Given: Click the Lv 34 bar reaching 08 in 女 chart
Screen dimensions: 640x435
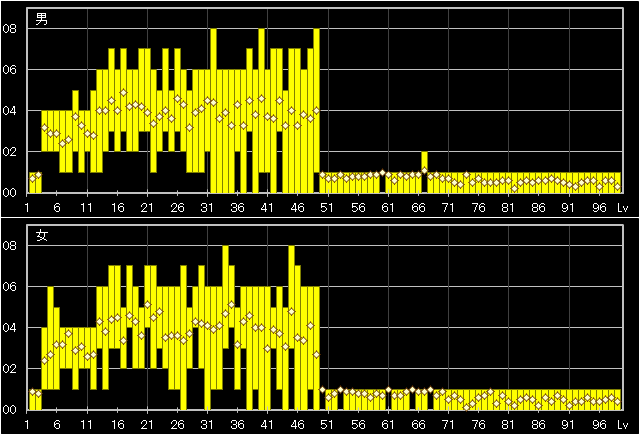Looking at the screenshot, I should (226, 297).
